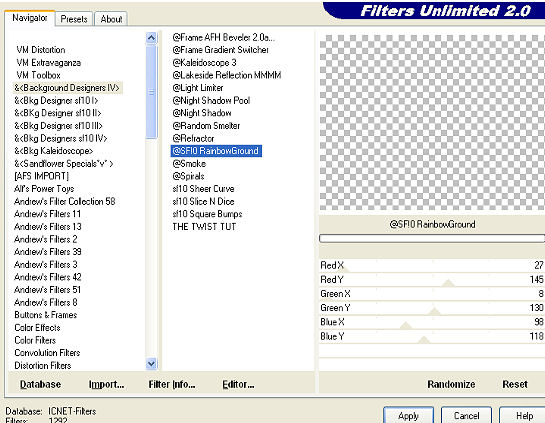
Task: Select [AFS IMPORT] category
Action: (x=41, y=176)
